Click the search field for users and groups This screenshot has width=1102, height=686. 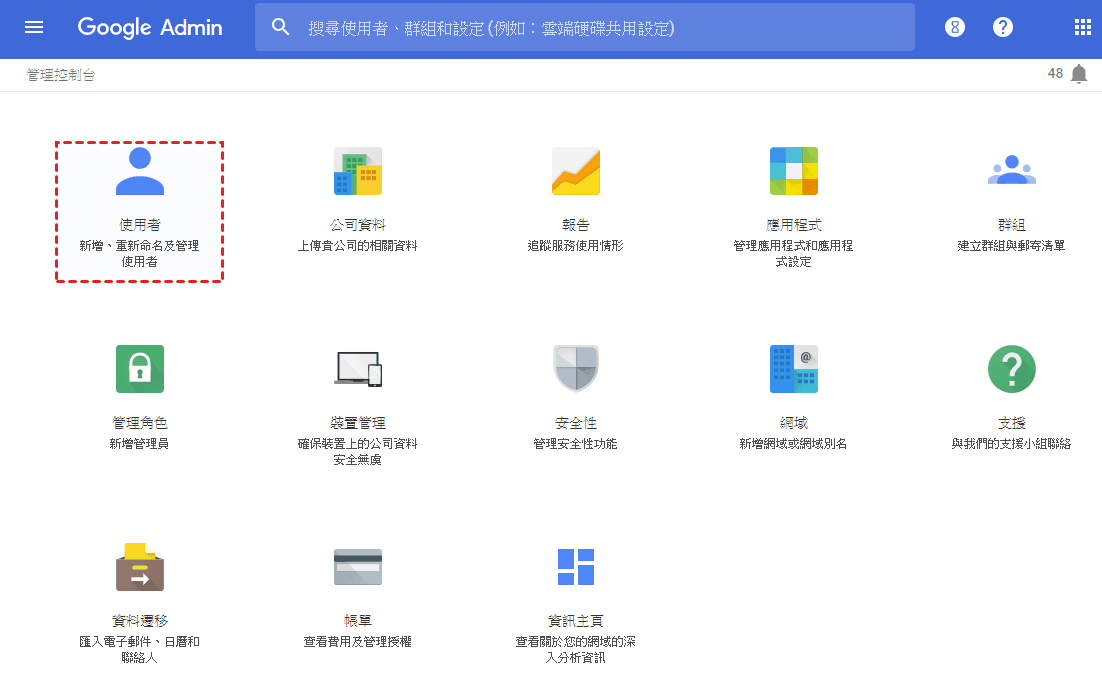(x=600, y=28)
